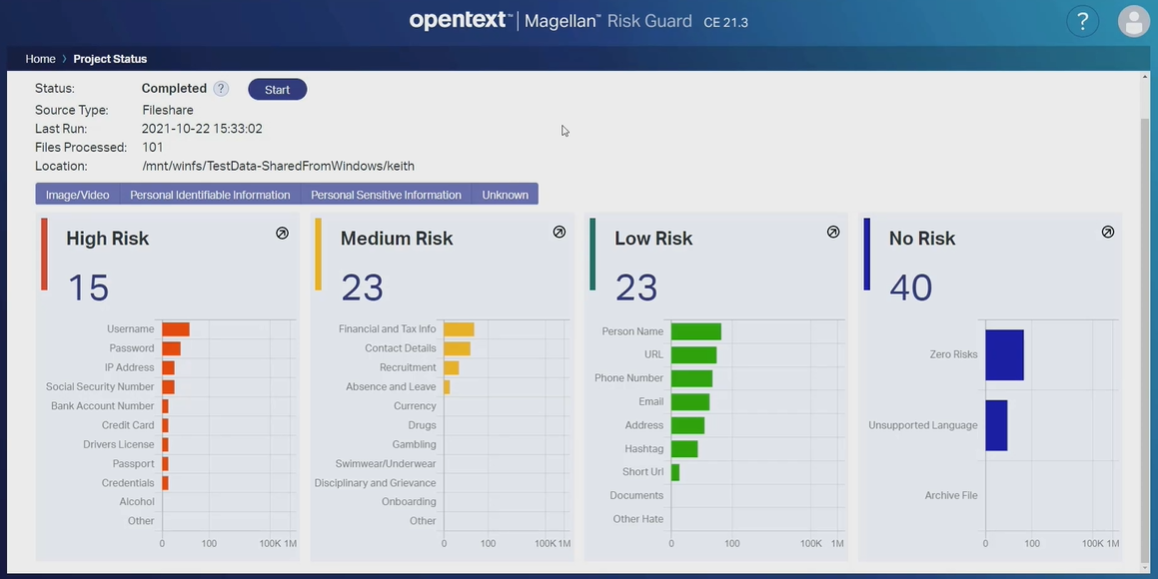Viewport: 1158px width, 579px height.
Task: Click the Medium Risk heading
Action: pos(397,239)
